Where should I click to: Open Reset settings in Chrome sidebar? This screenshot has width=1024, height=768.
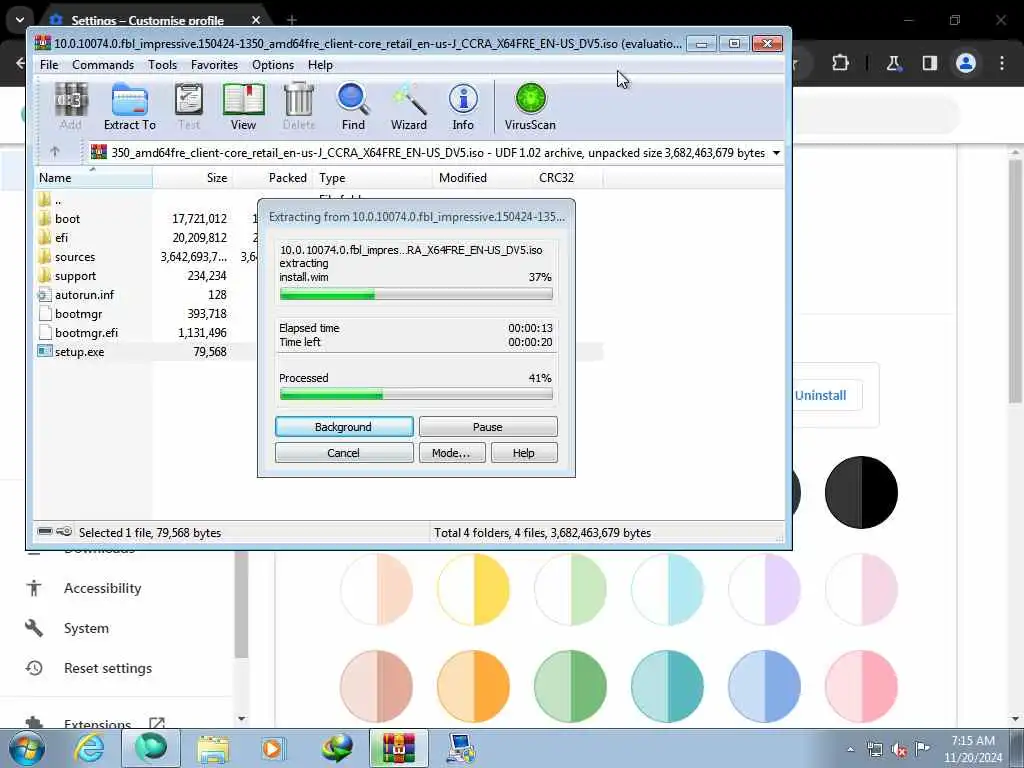[108, 668]
